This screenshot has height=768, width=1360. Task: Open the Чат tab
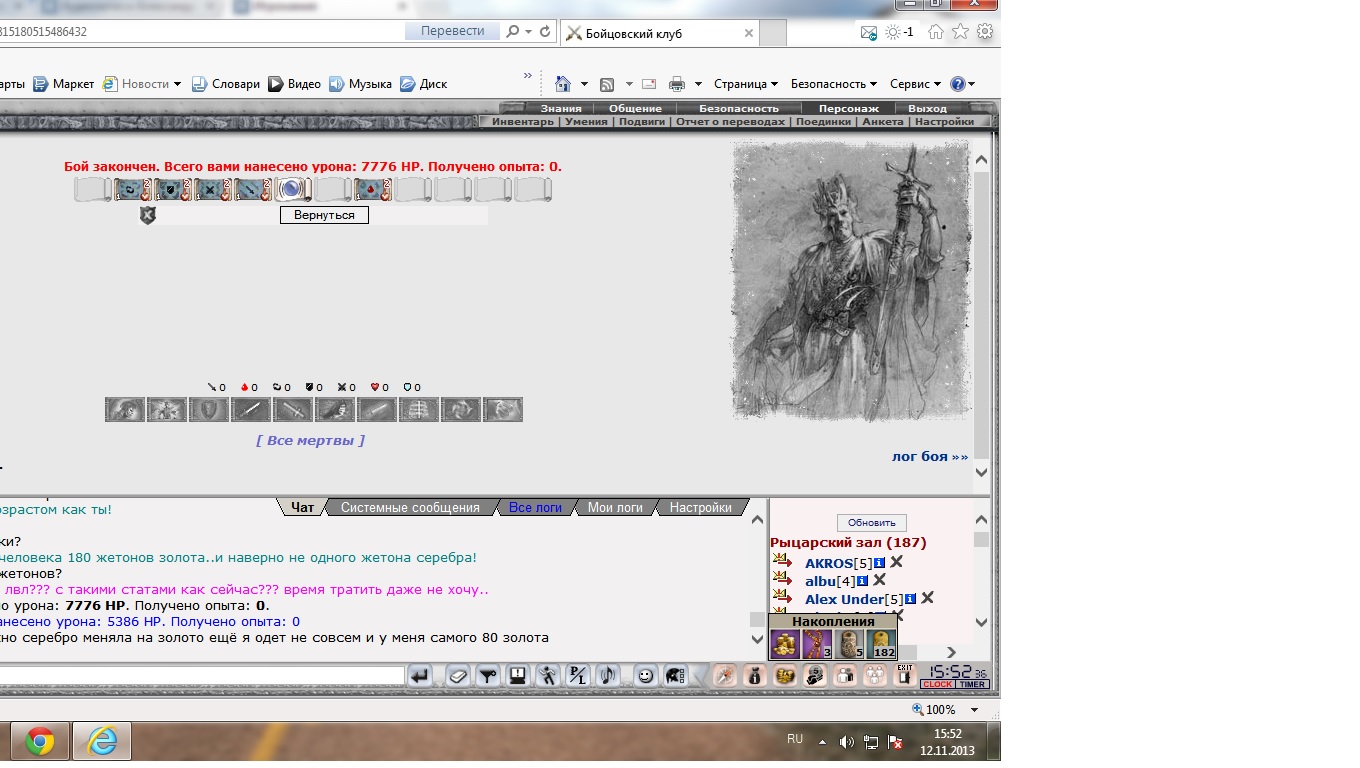[302, 507]
